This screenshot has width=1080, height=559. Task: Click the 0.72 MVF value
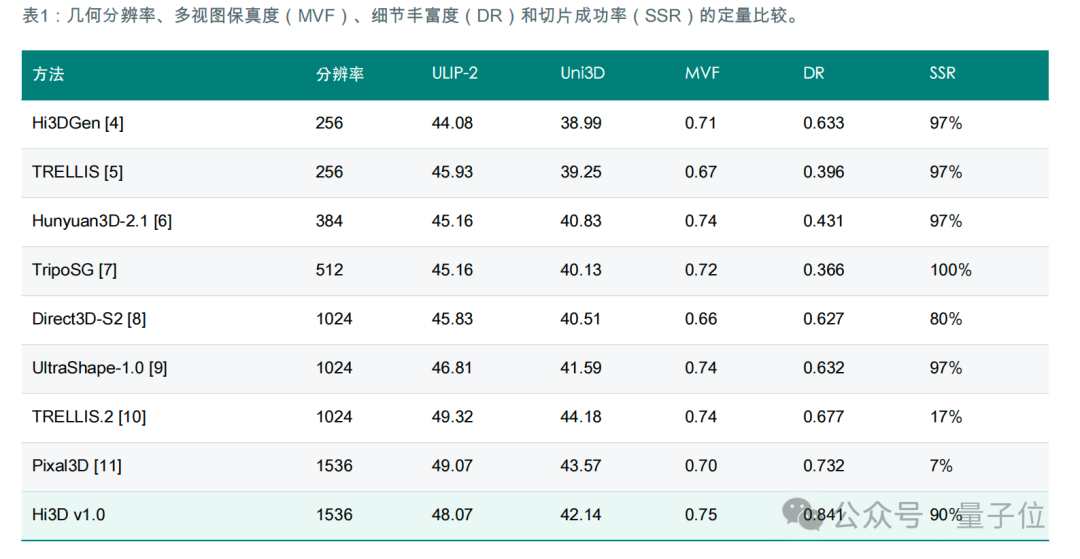(700, 270)
